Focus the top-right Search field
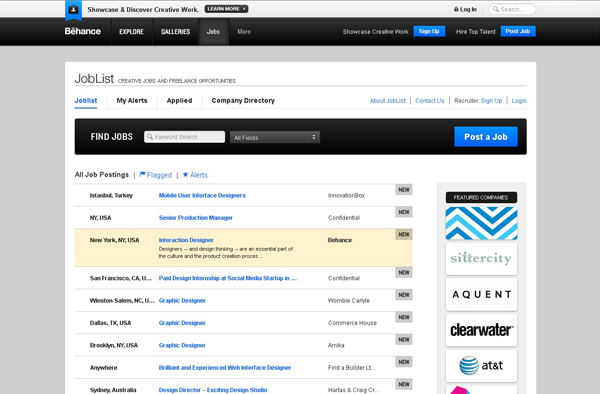The width and height of the screenshot is (600, 394). pyautogui.click(x=512, y=9)
